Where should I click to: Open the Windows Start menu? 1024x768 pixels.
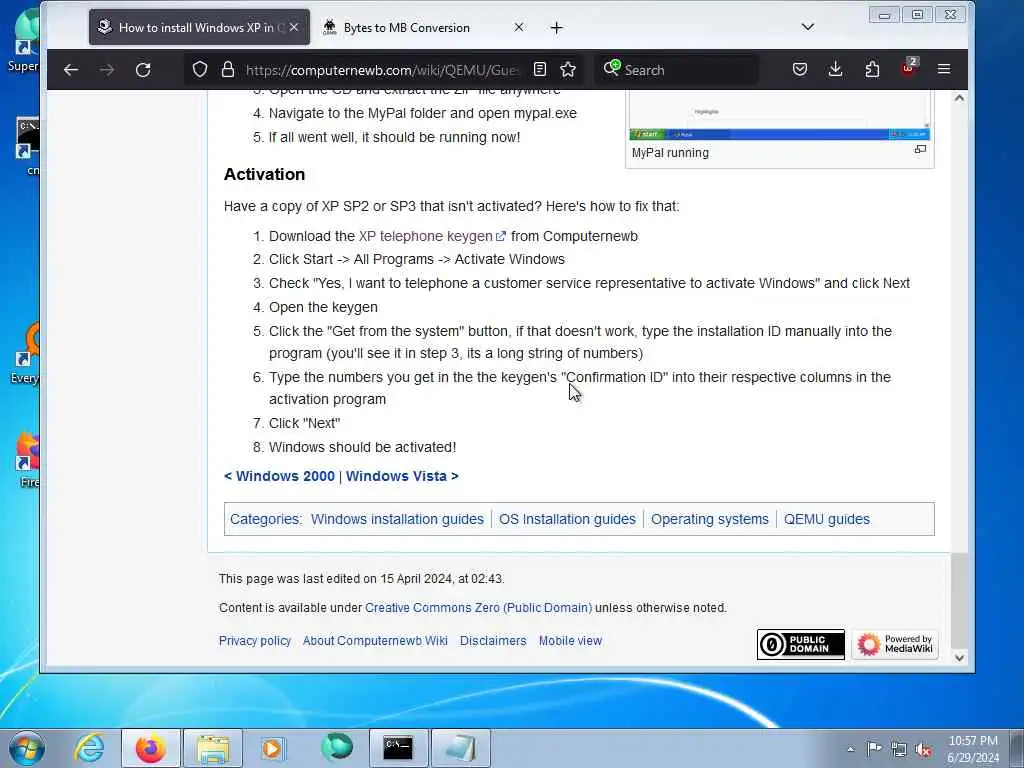pos(27,748)
